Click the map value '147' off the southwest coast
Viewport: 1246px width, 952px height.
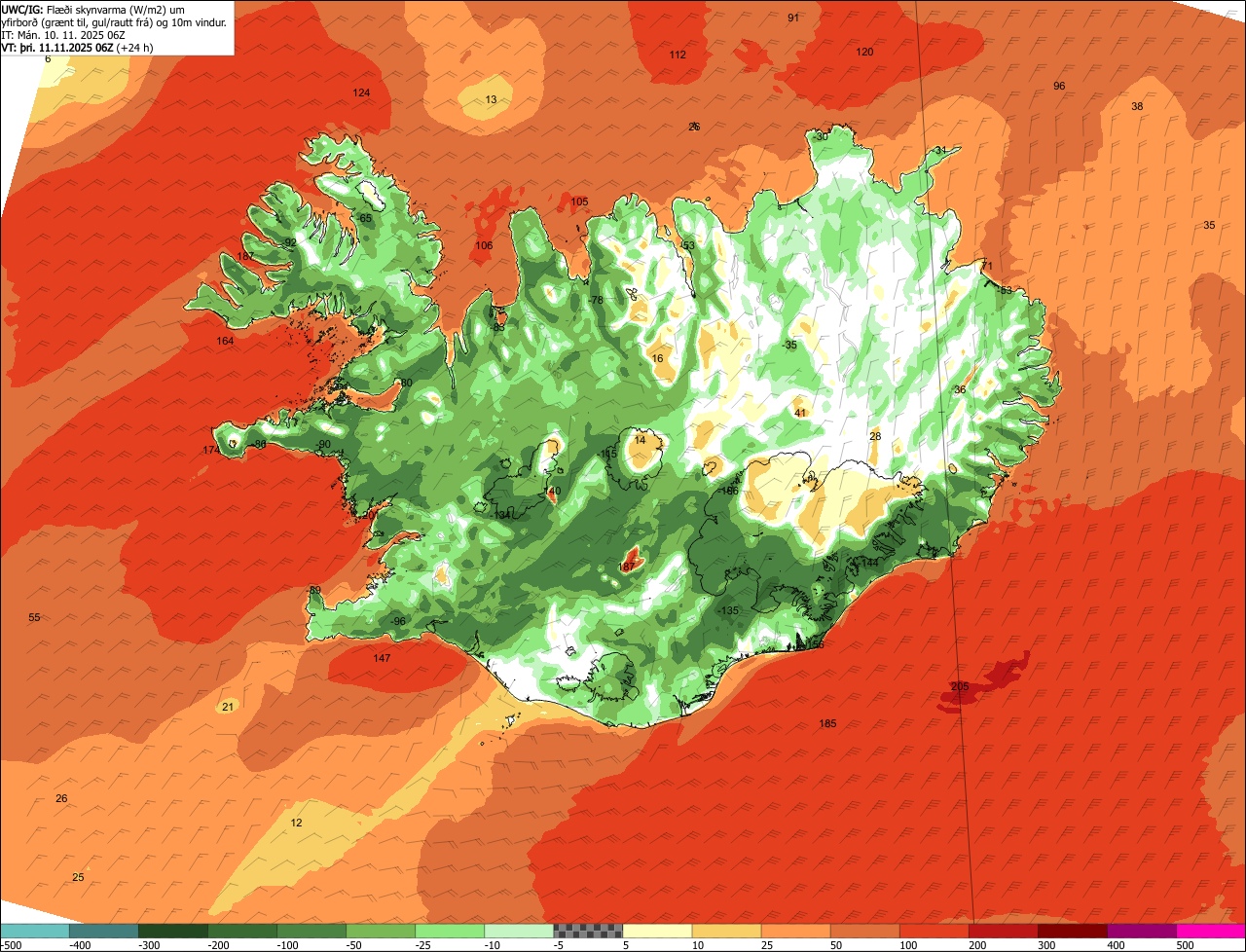tap(382, 658)
